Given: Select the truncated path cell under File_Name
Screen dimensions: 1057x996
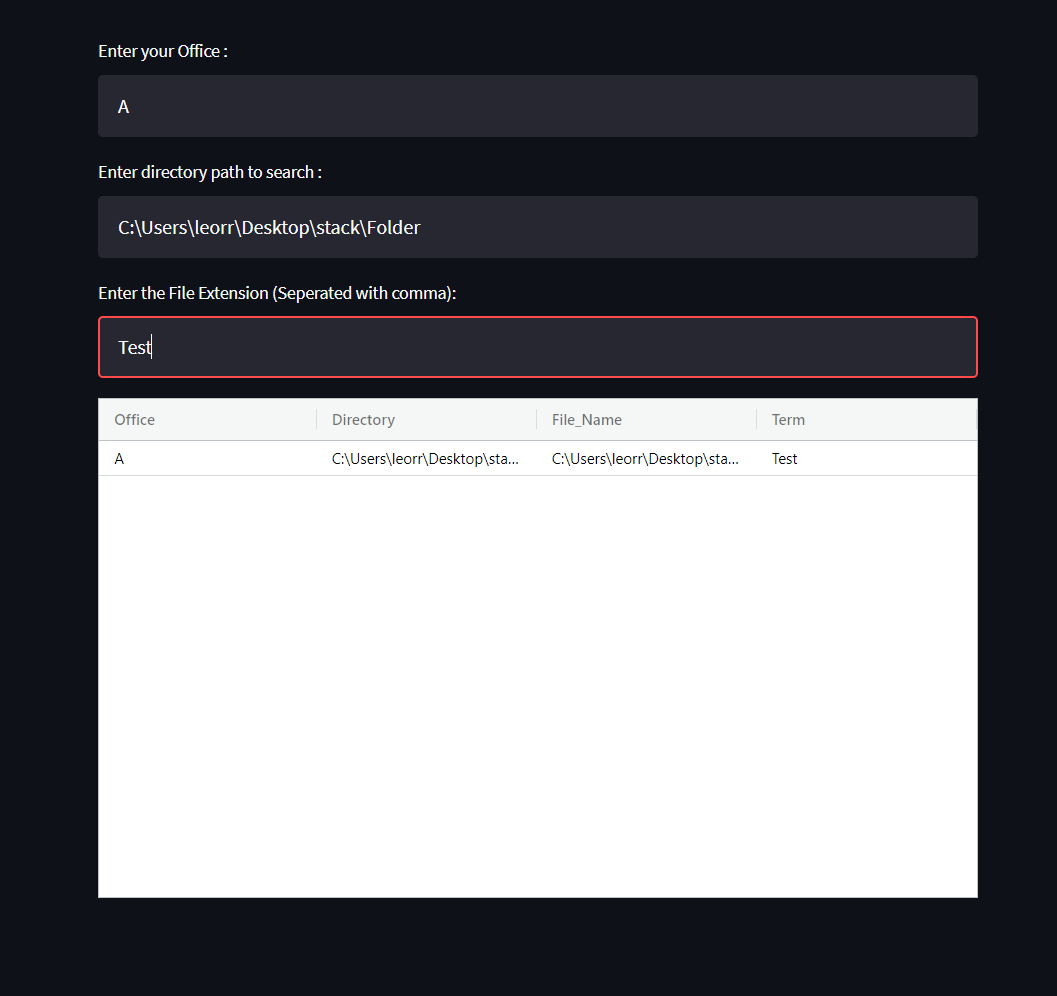Looking at the screenshot, I should [x=646, y=459].
